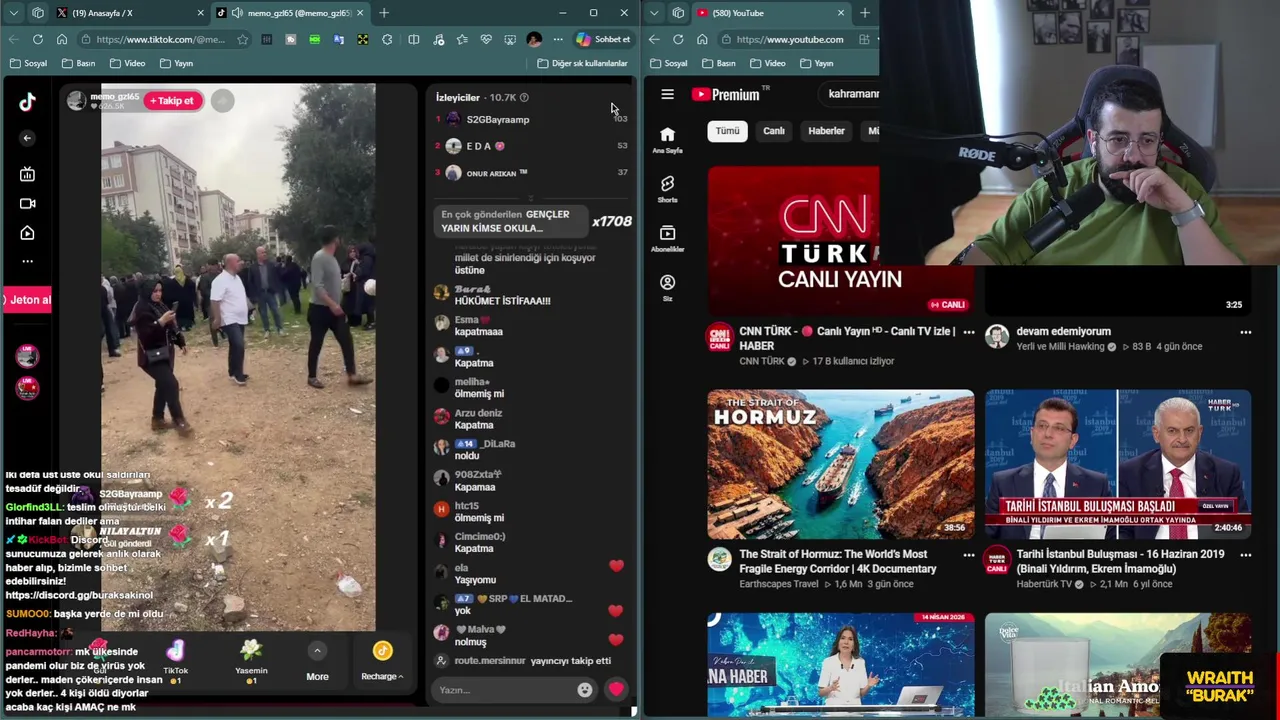Open the extensions puzzle icon in left browser
Viewport: 1280px width, 720px height.
387,39
